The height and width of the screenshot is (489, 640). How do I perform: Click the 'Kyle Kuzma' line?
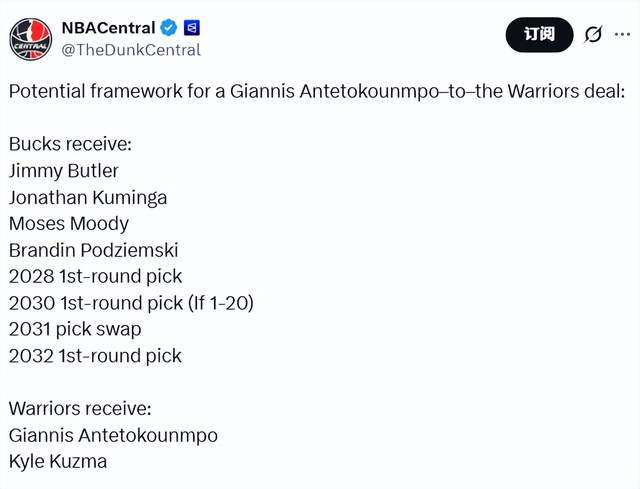pyautogui.click(x=58, y=461)
